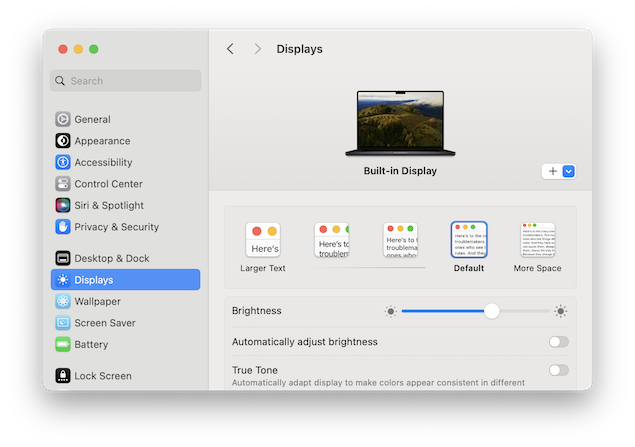Enable Automatically adjust brightness toggle
635x447 pixels.
[558, 342]
